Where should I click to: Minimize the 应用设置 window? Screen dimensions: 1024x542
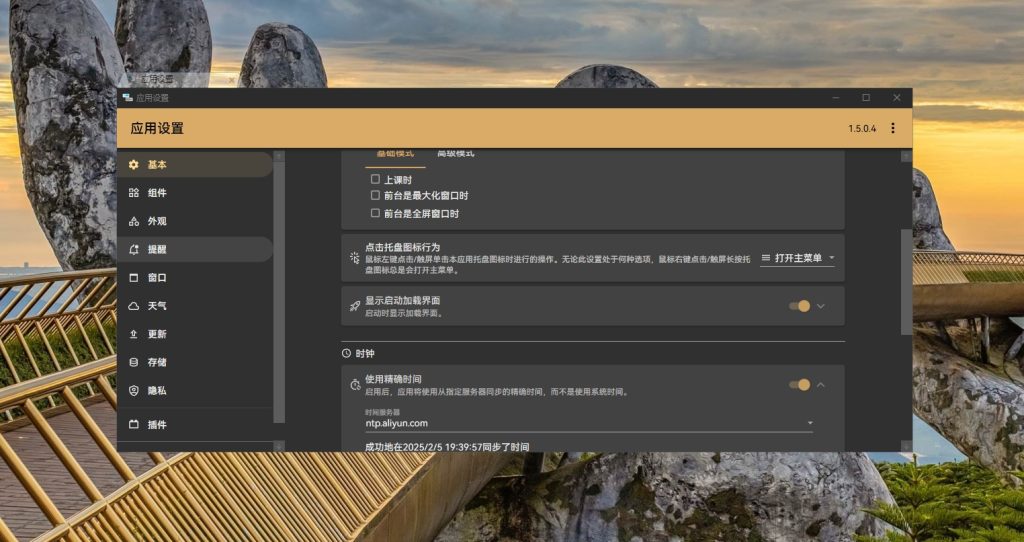point(836,98)
